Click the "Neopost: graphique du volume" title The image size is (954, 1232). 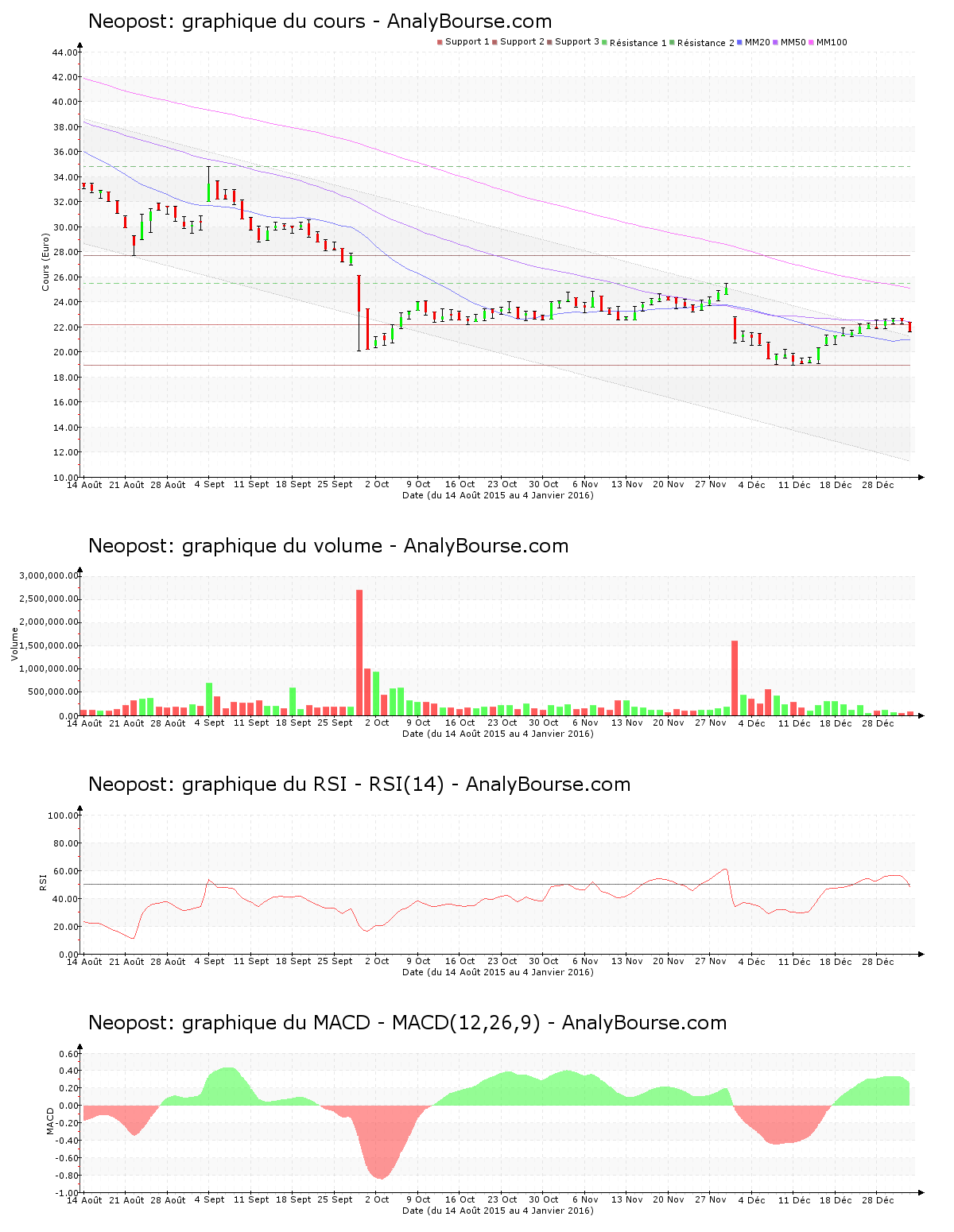(x=236, y=546)
